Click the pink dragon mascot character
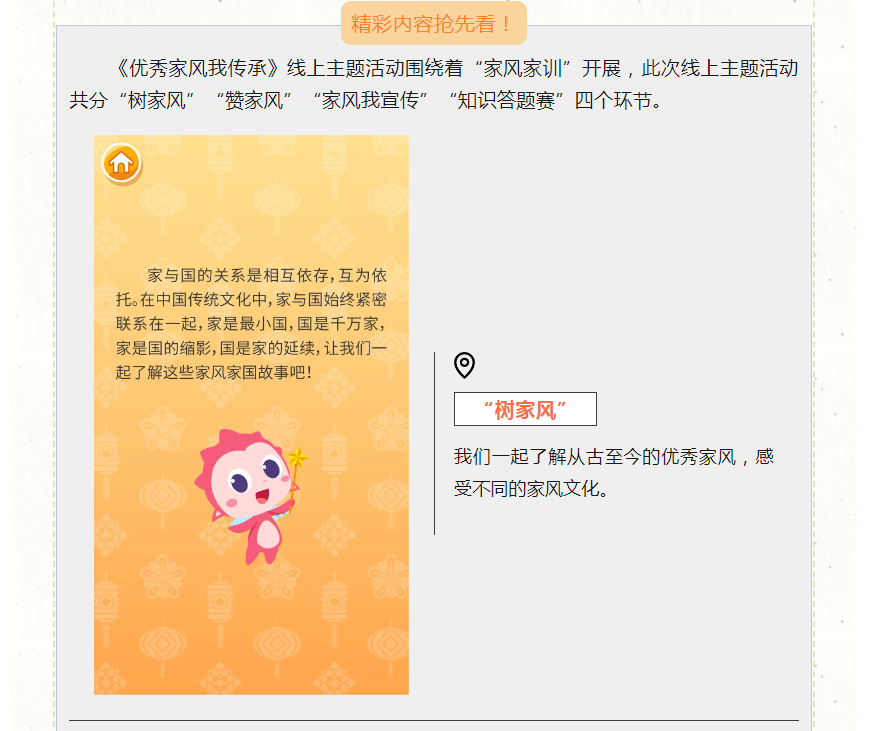 (x=249, y=495)
